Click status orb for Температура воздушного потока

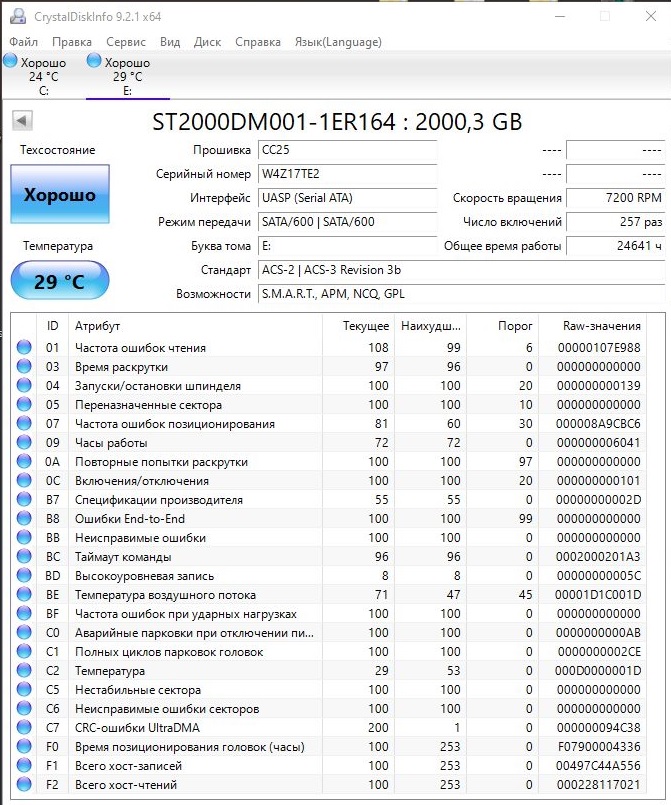24,594
